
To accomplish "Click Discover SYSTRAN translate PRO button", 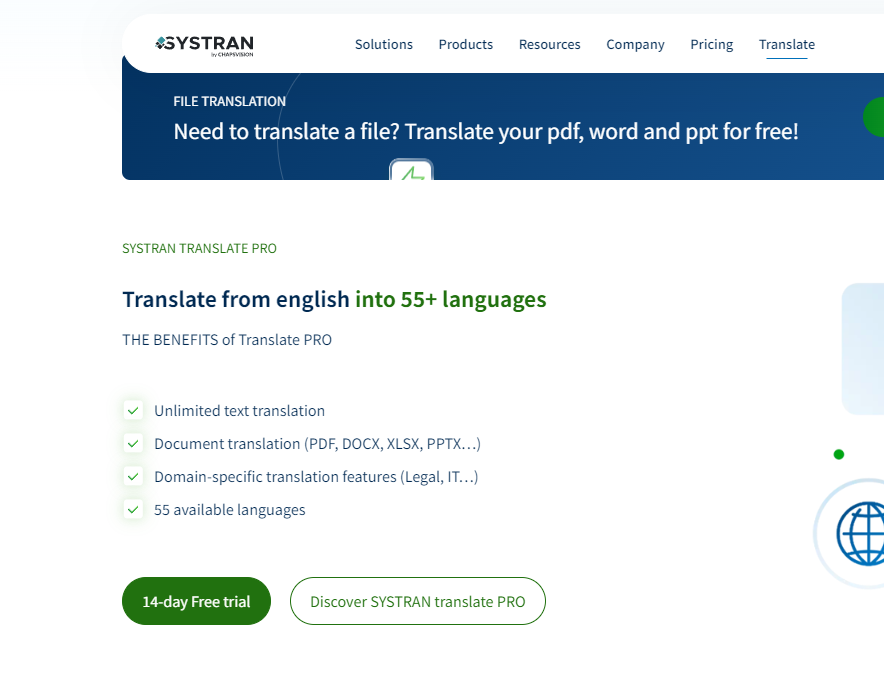I will point(417,601).
